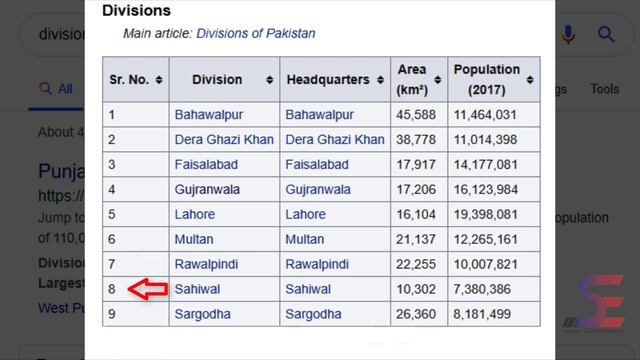The image size is (640, 360).
Task: Open Divisions of Pakistan main article link
Action: coord(256,33)
